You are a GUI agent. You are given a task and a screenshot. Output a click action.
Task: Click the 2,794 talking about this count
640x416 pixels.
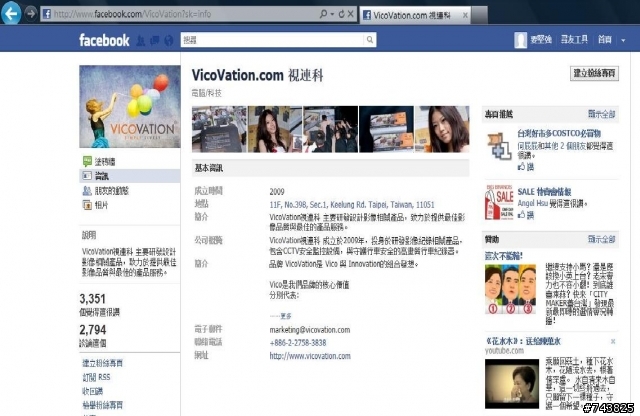tap(93, 330)
